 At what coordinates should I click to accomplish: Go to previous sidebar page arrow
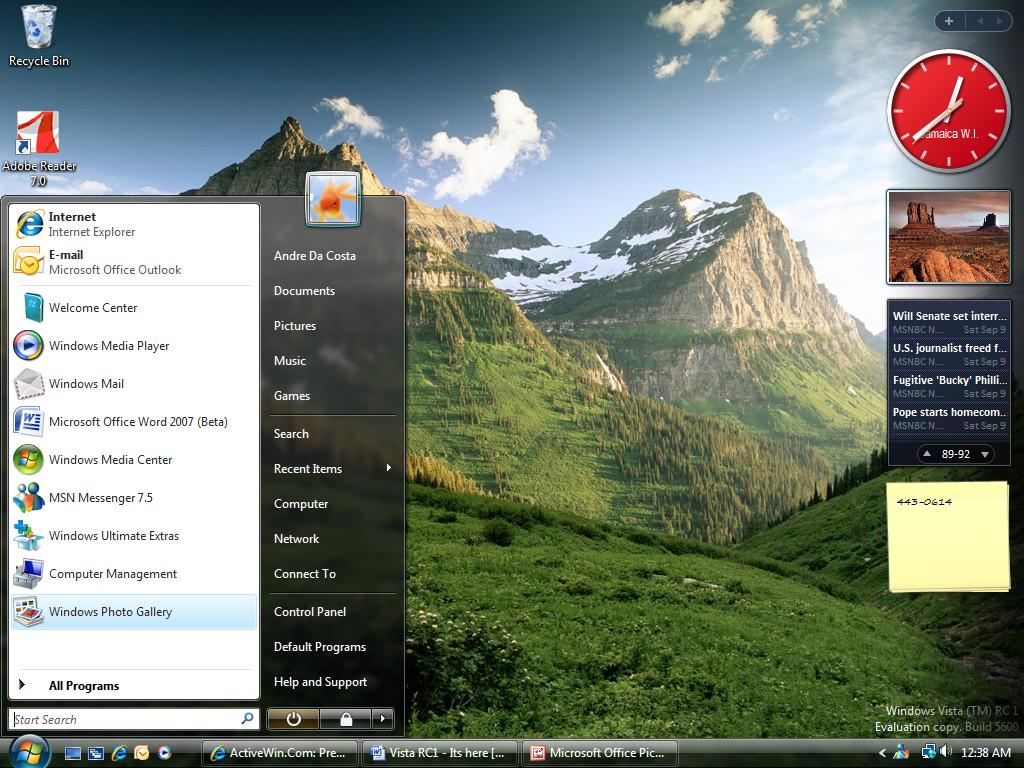point(980,21)
